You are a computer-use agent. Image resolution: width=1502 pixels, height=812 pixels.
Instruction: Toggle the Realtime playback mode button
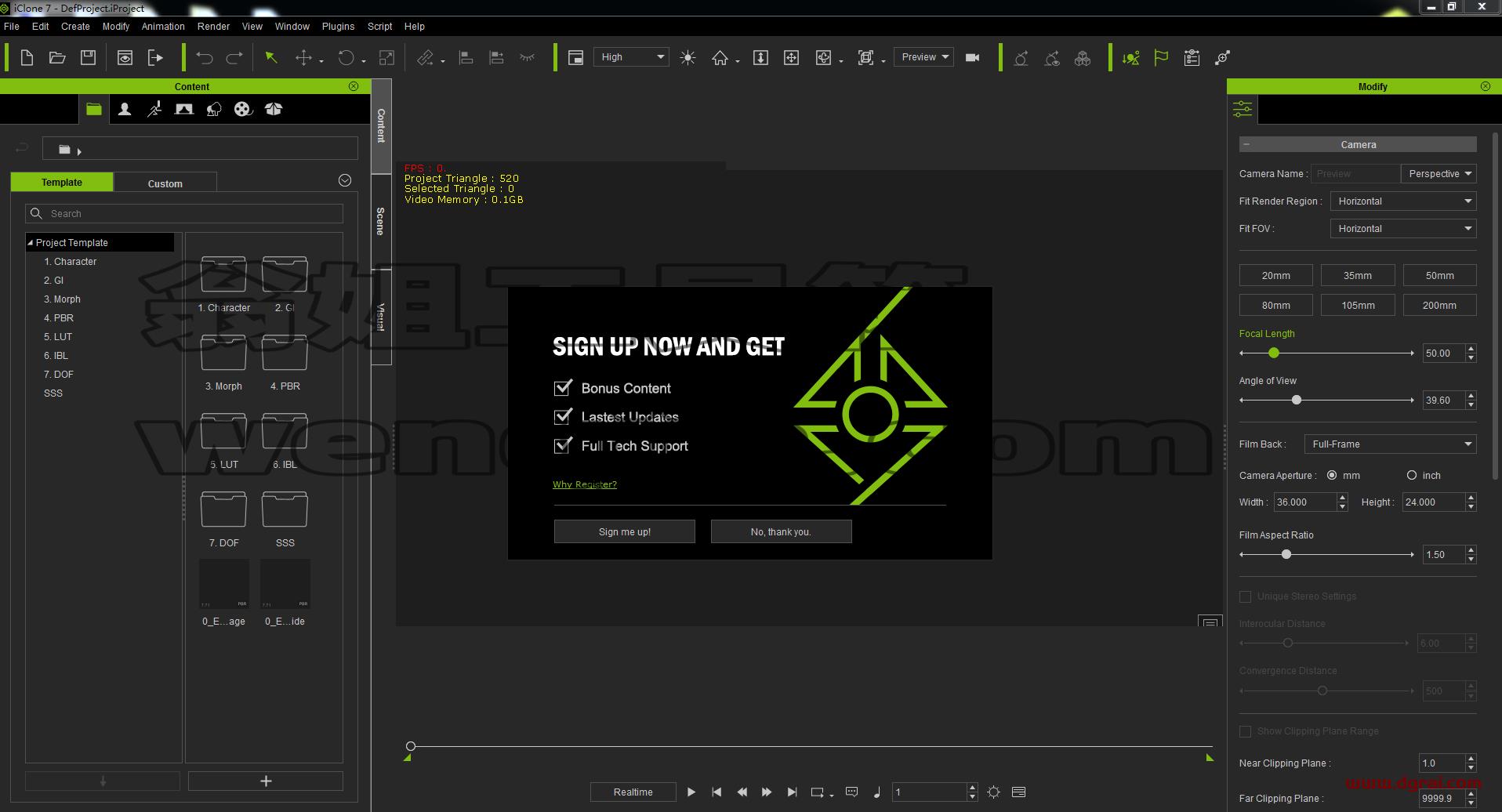click(633, 792)
